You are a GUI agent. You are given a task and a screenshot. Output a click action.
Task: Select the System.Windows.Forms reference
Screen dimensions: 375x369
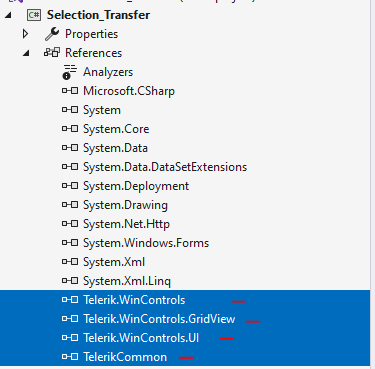146,243
